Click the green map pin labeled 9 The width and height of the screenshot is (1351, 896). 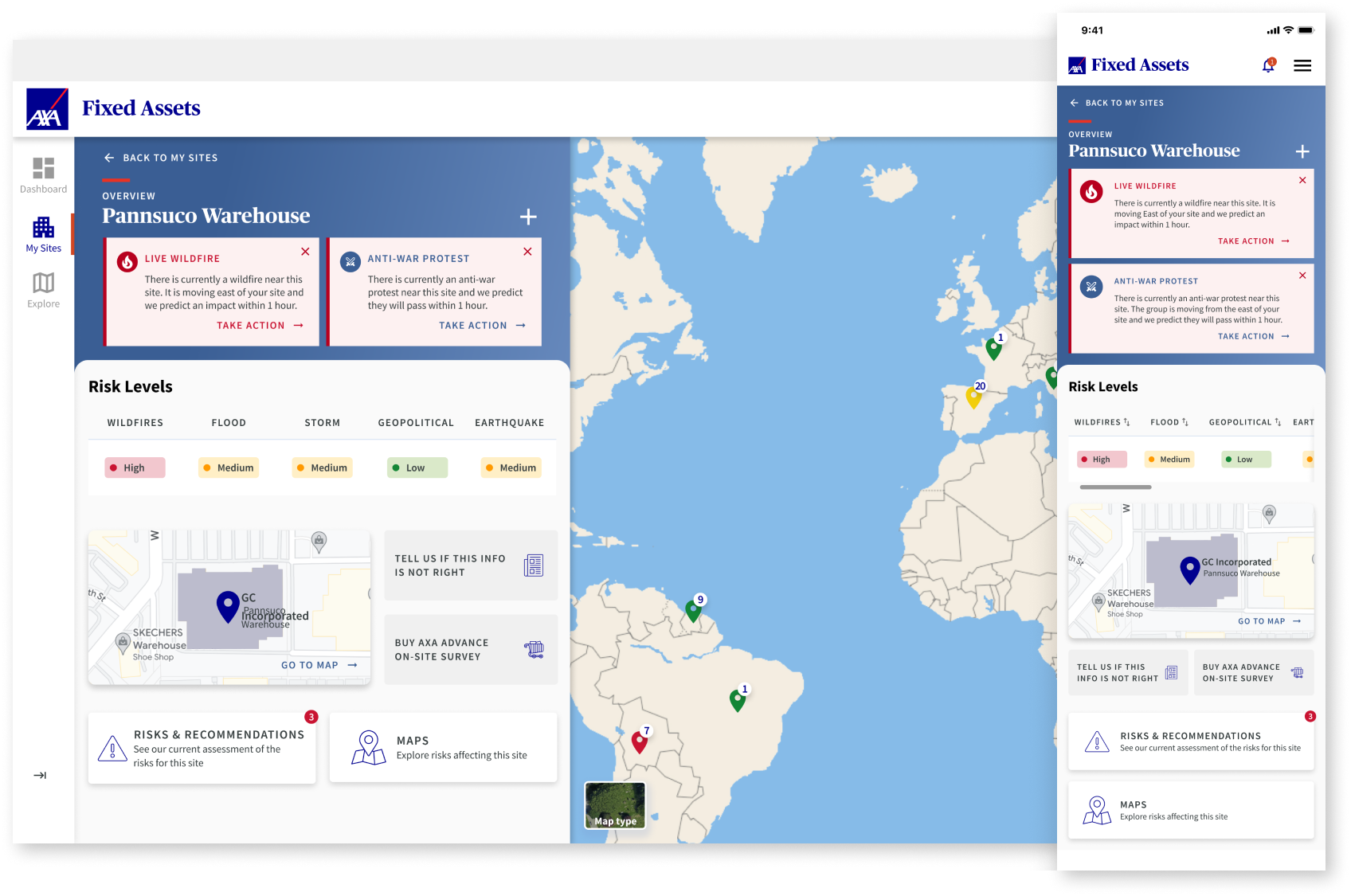[x=693, y=611]
